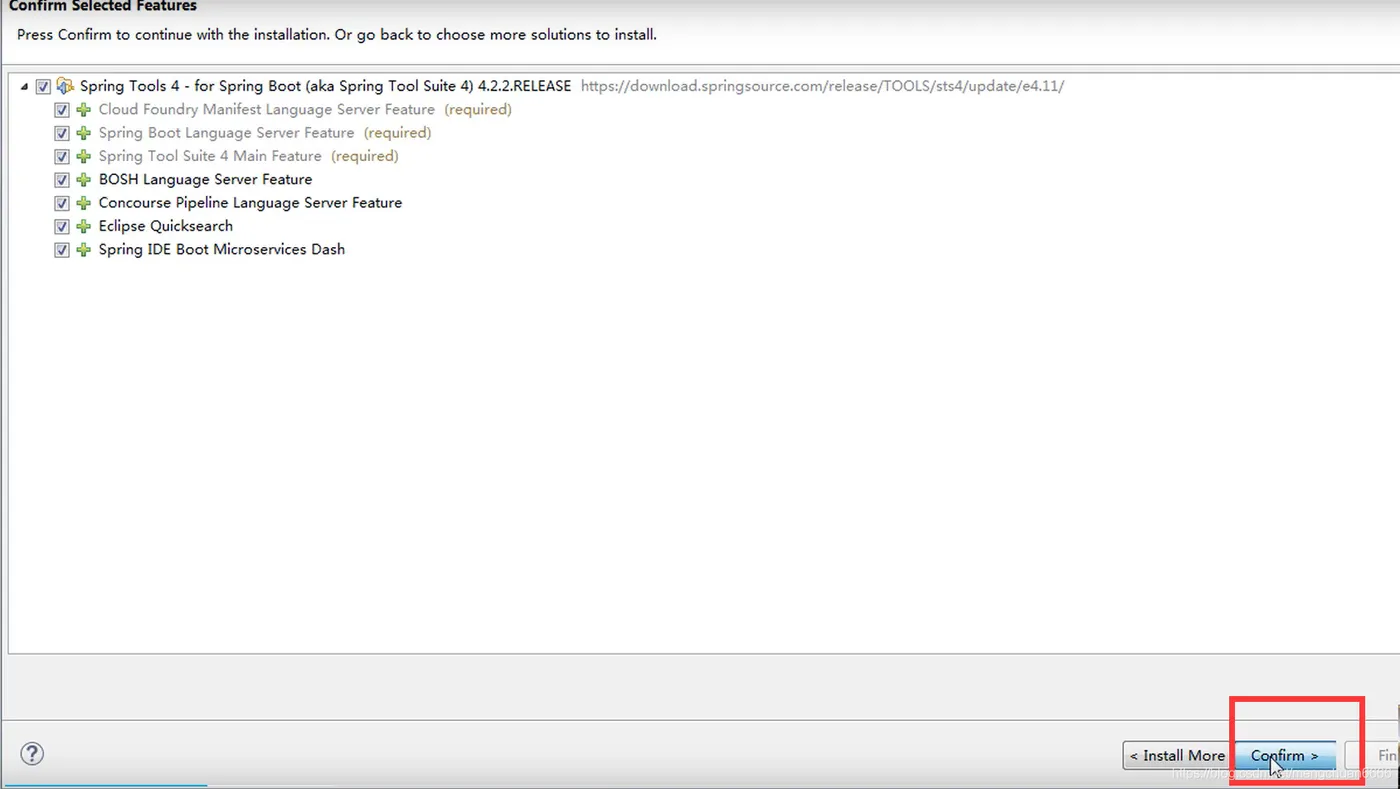Click the help question mark icon
The width and height of the screenshot is (1400, 789).
[32, 753]
